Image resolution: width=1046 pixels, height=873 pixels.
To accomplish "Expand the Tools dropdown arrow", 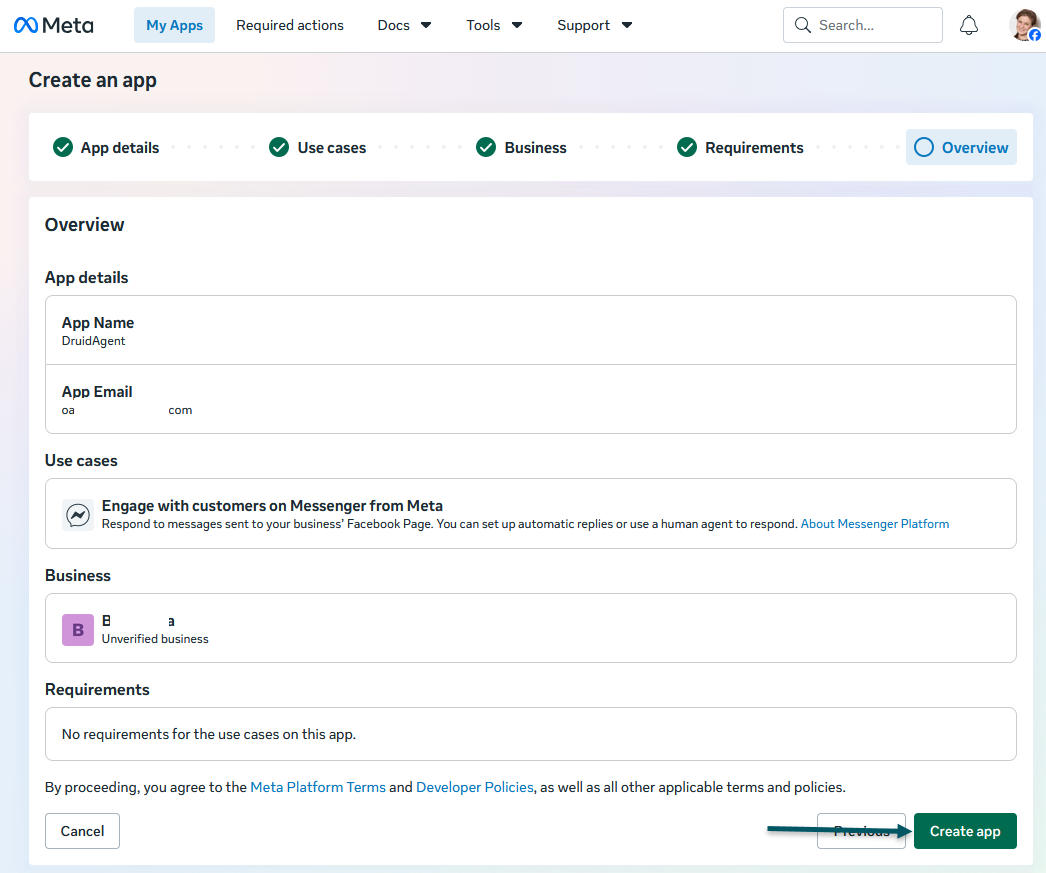I will (517, 25).
